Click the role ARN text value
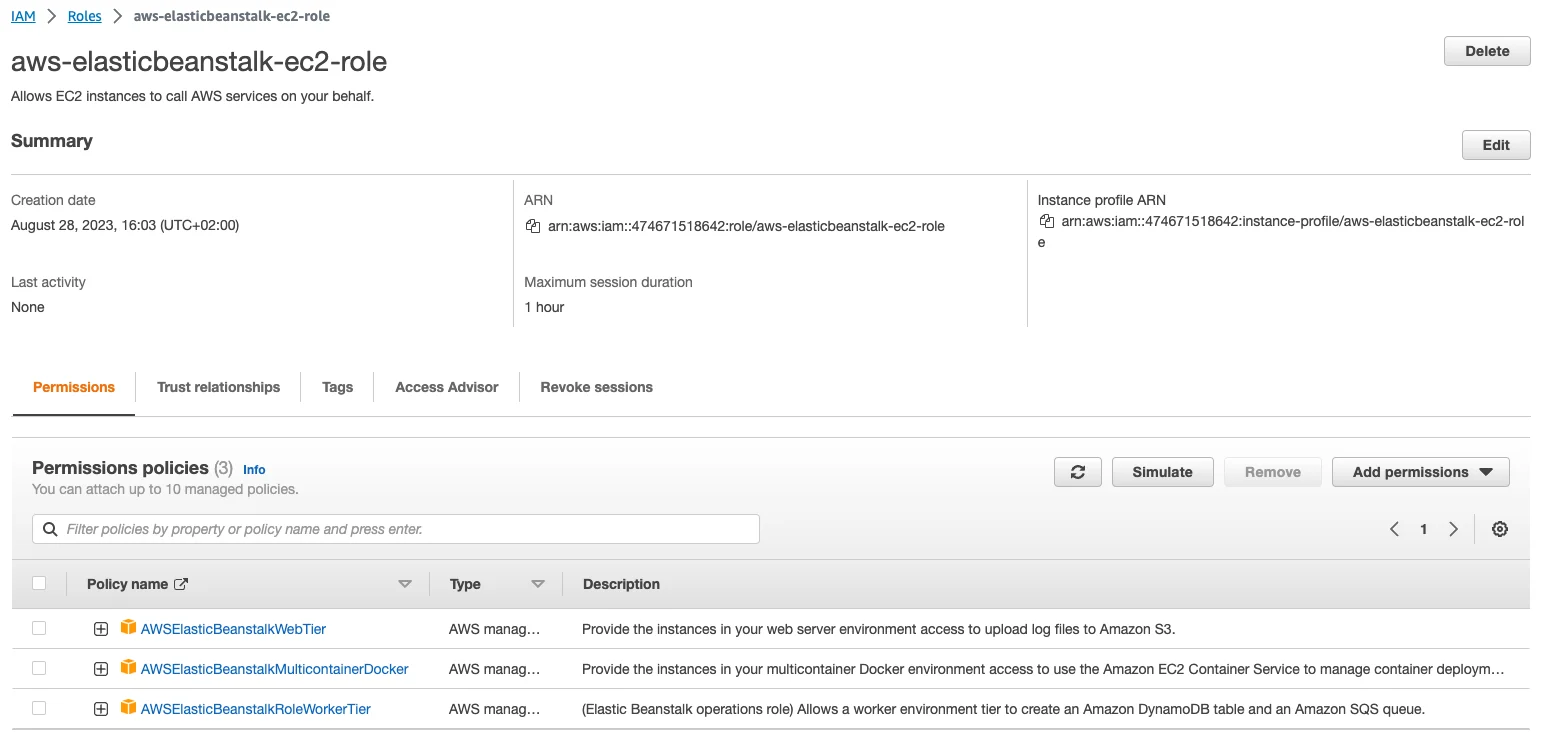Viewport: 1549px width, 742px height. (x=746, y=226)
